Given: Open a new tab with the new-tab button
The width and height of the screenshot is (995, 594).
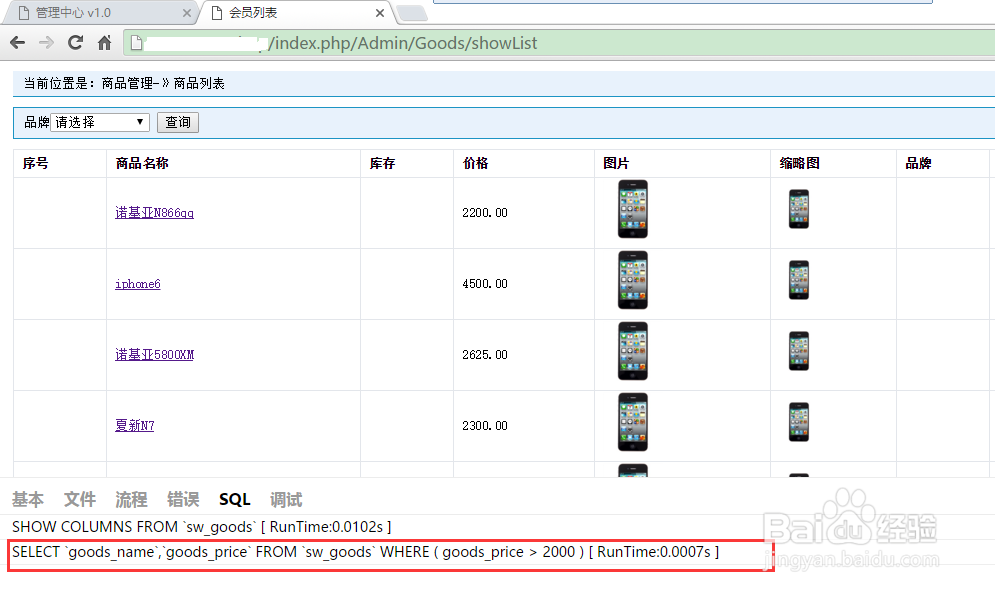Looking at the screenshot, I should click(412, 13).
